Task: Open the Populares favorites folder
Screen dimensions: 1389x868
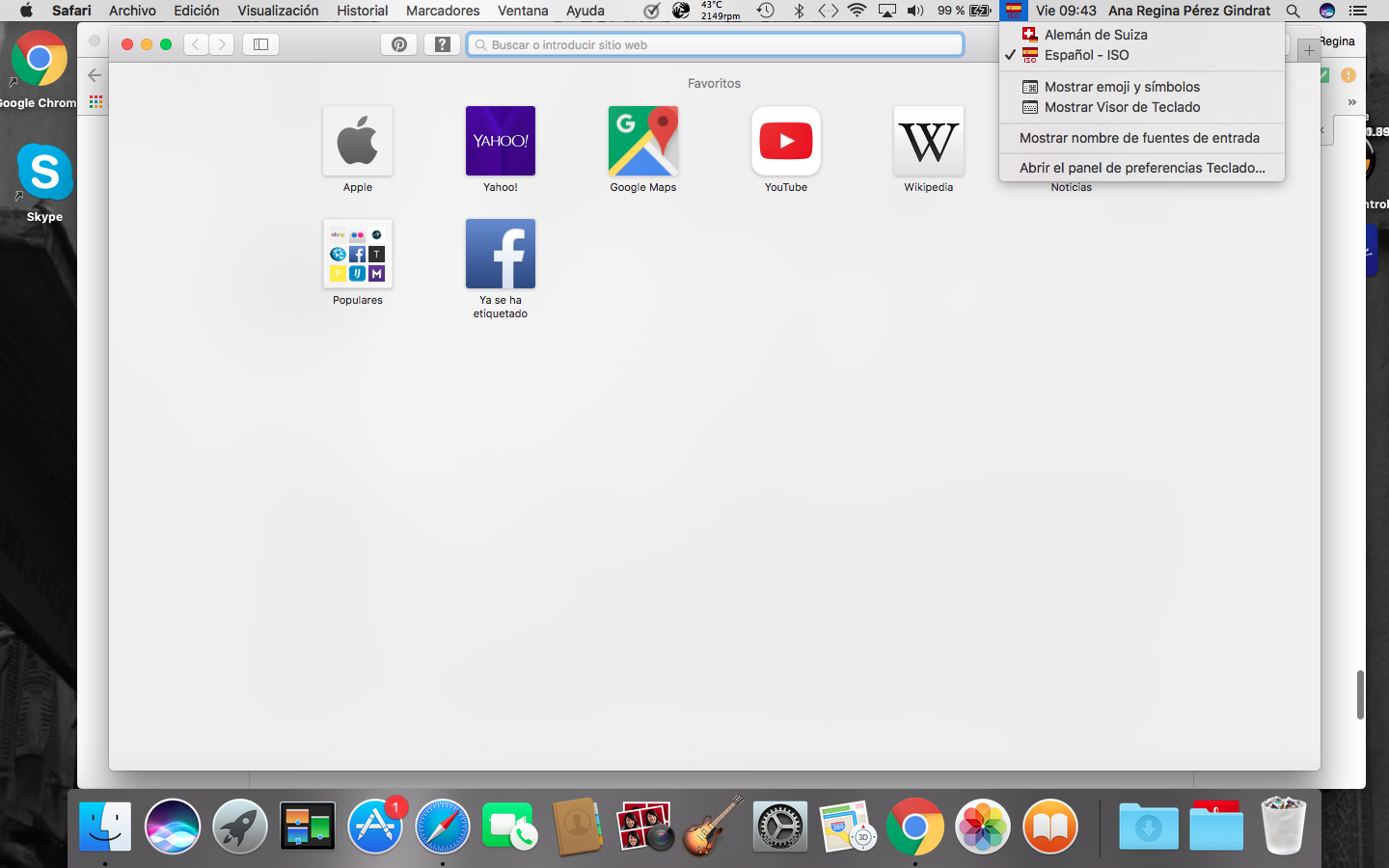Action: click(x=358, y=254)
